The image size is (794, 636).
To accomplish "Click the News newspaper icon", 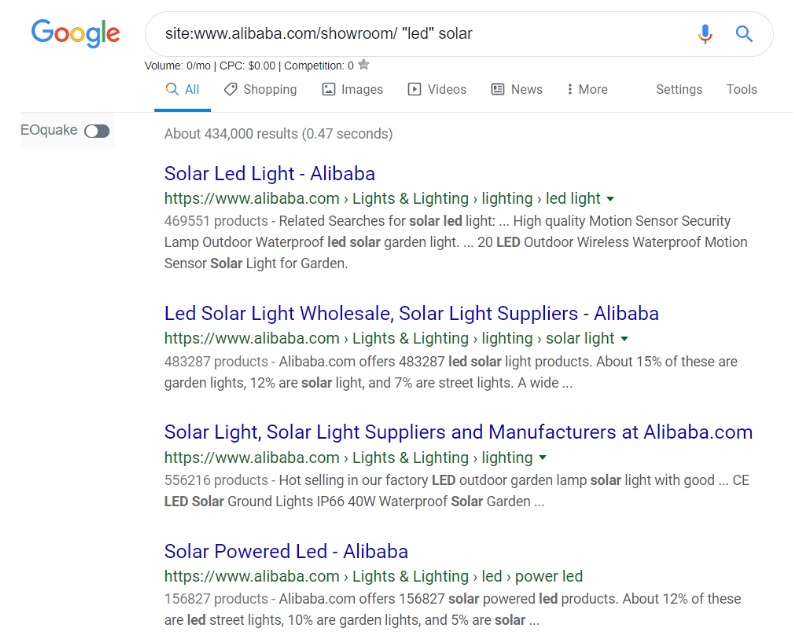I will point(498,90).
